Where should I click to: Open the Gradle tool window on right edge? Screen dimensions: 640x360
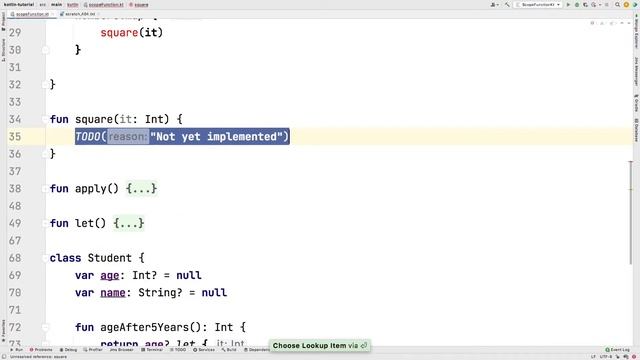tap(636, 103)
